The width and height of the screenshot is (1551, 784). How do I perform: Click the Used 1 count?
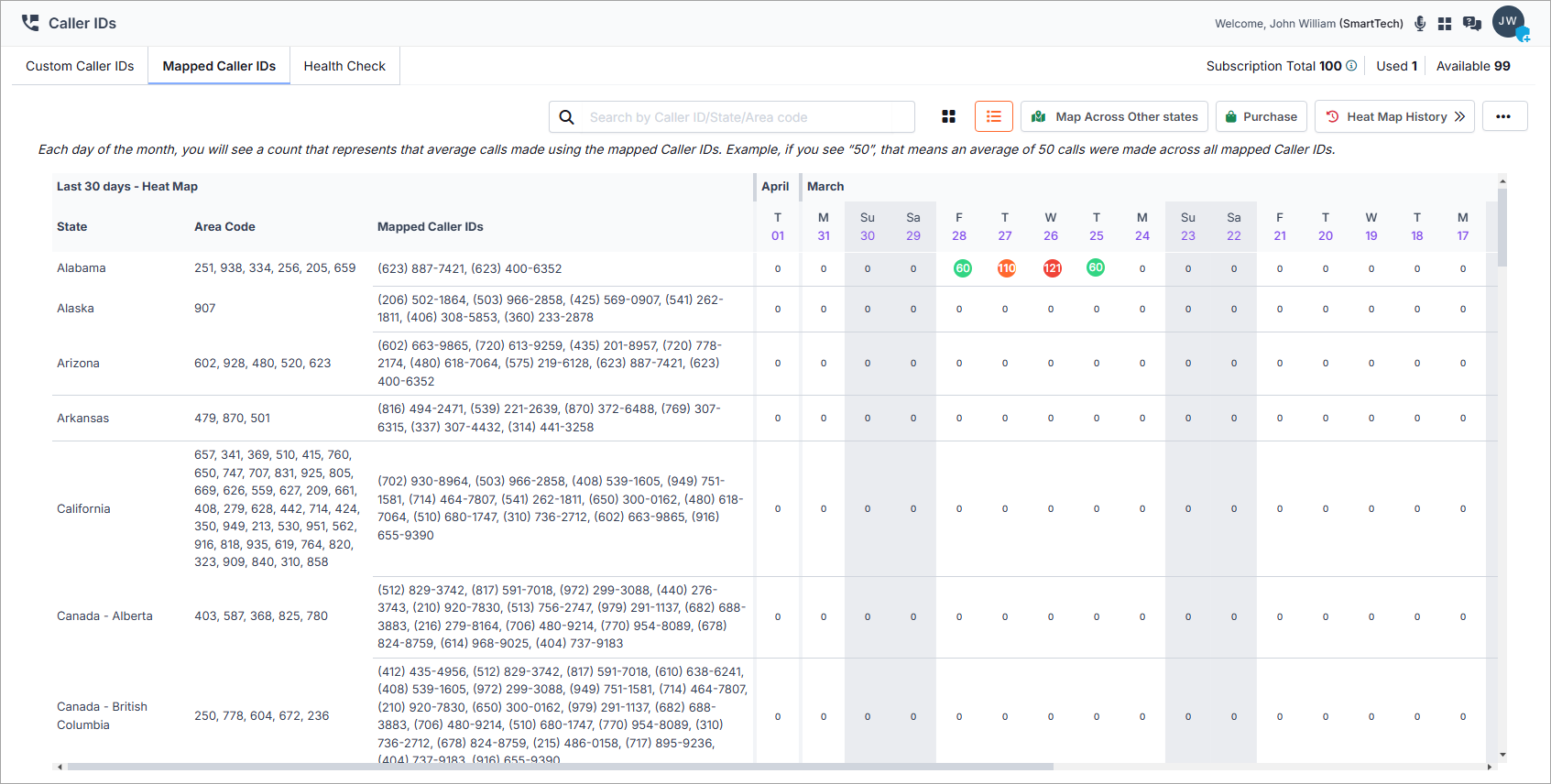coord(1397,66)
